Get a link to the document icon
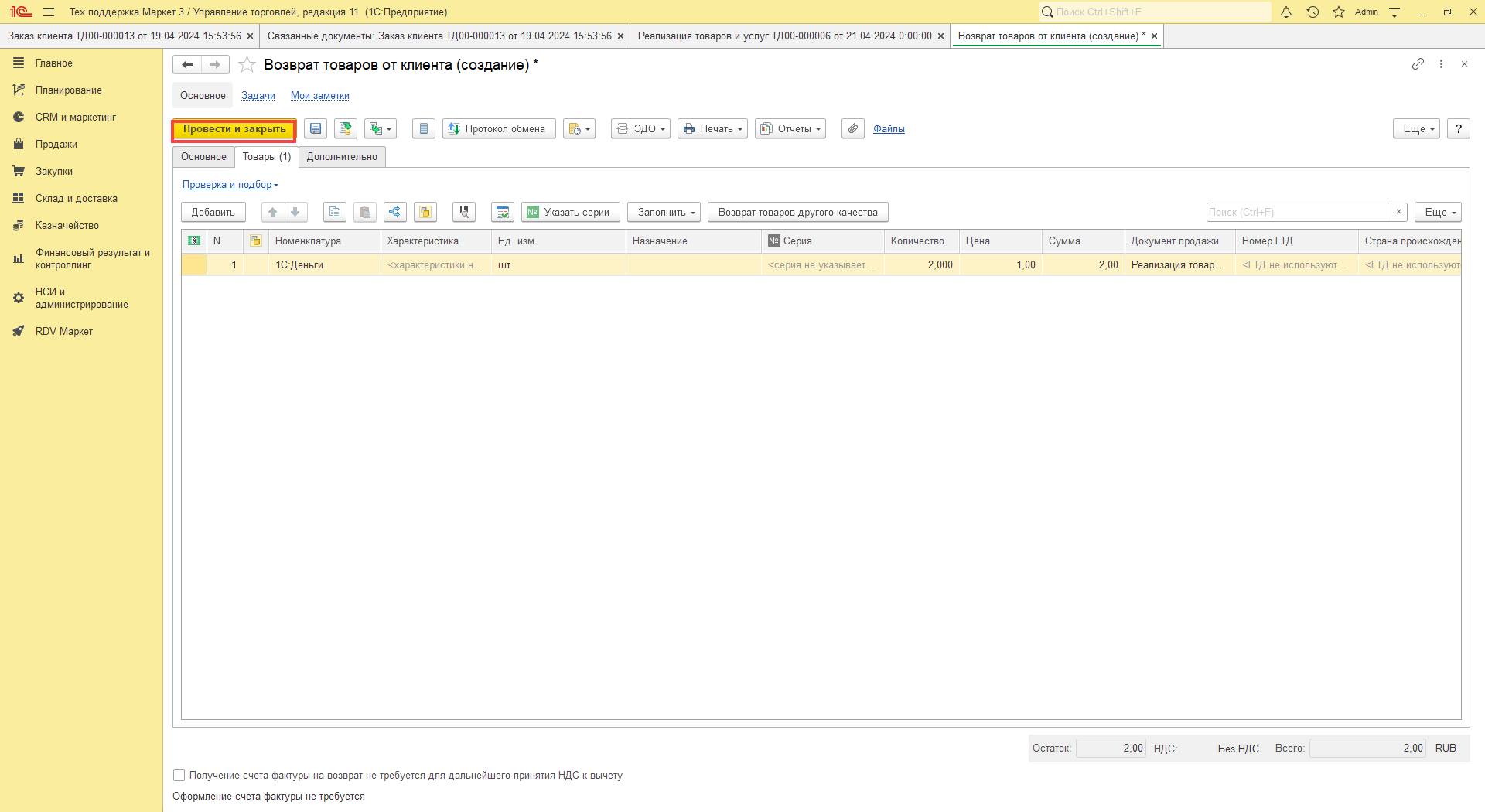This screenshot has width=1485, height=812. (1418, 64)
